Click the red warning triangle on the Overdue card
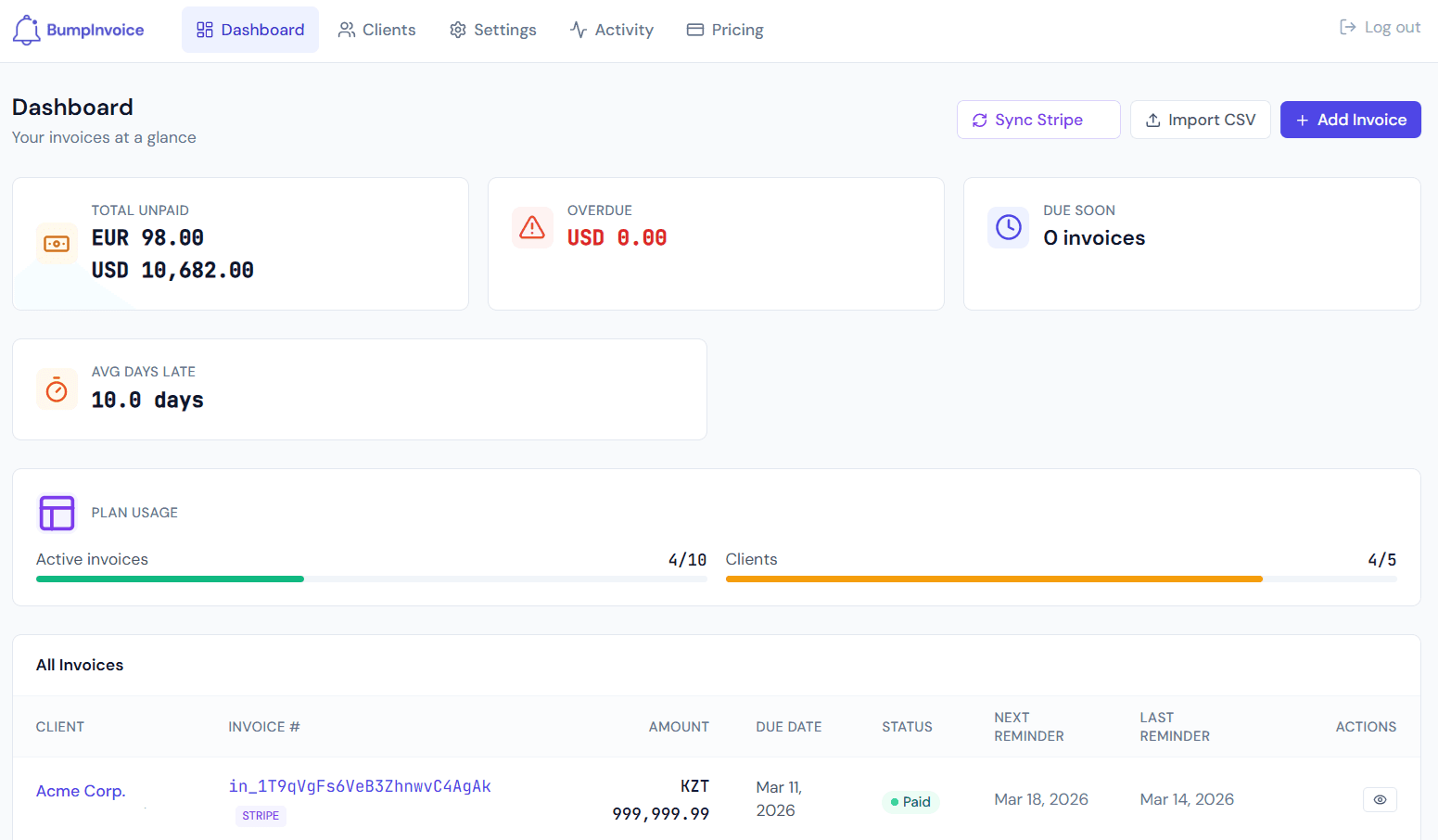Screen dimensions: 1438x840 pyautogui.click(x=532, y=227)
